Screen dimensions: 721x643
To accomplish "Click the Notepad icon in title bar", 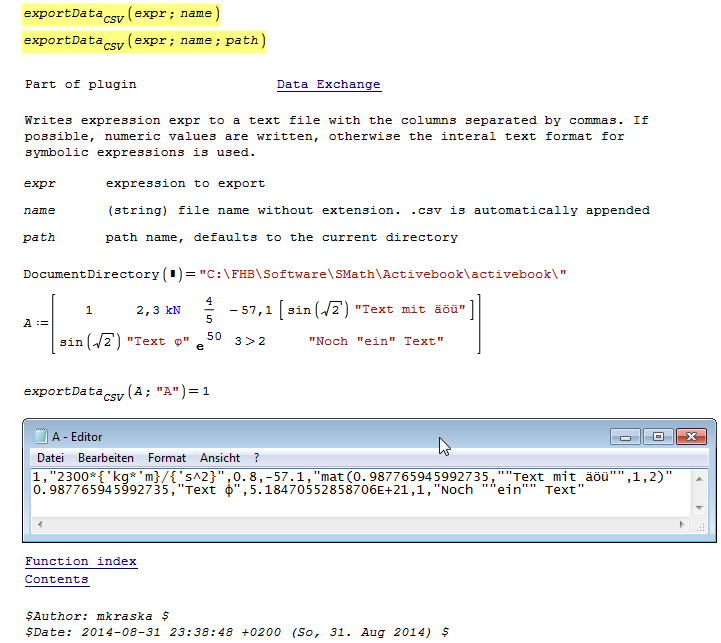I will pos(40,436).
